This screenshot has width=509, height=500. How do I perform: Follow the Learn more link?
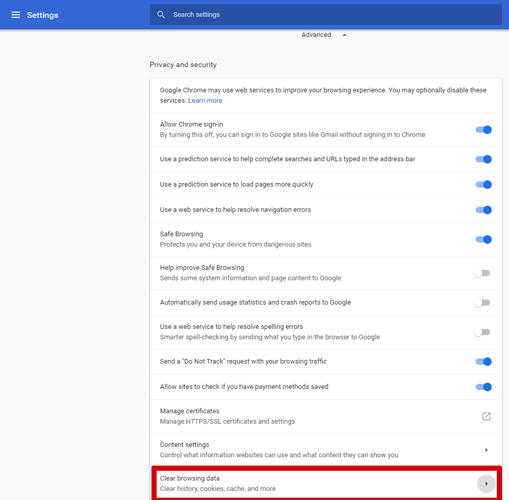pos(205,100)
